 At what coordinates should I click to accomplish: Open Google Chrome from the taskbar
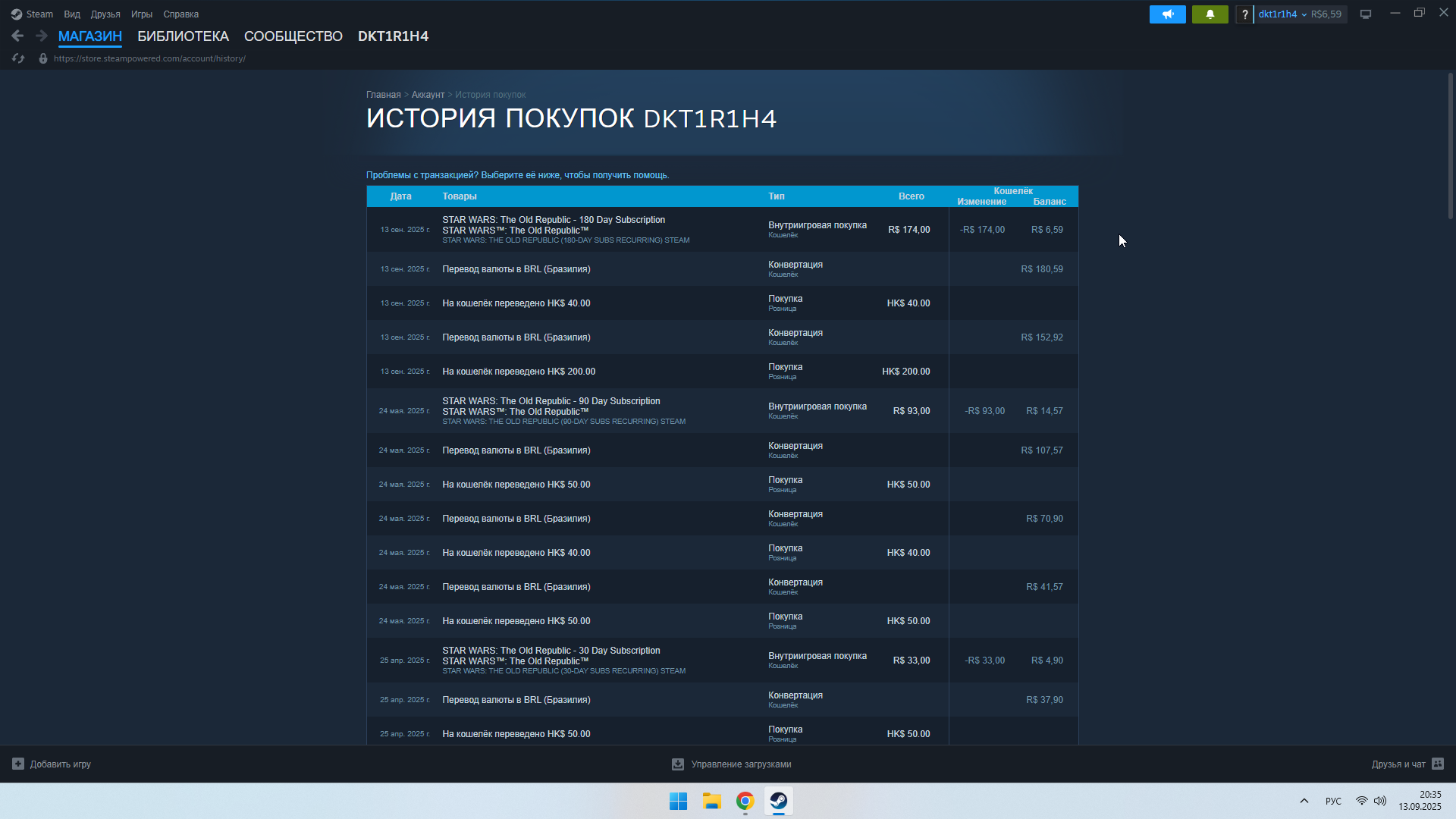(x=745, y=801)
